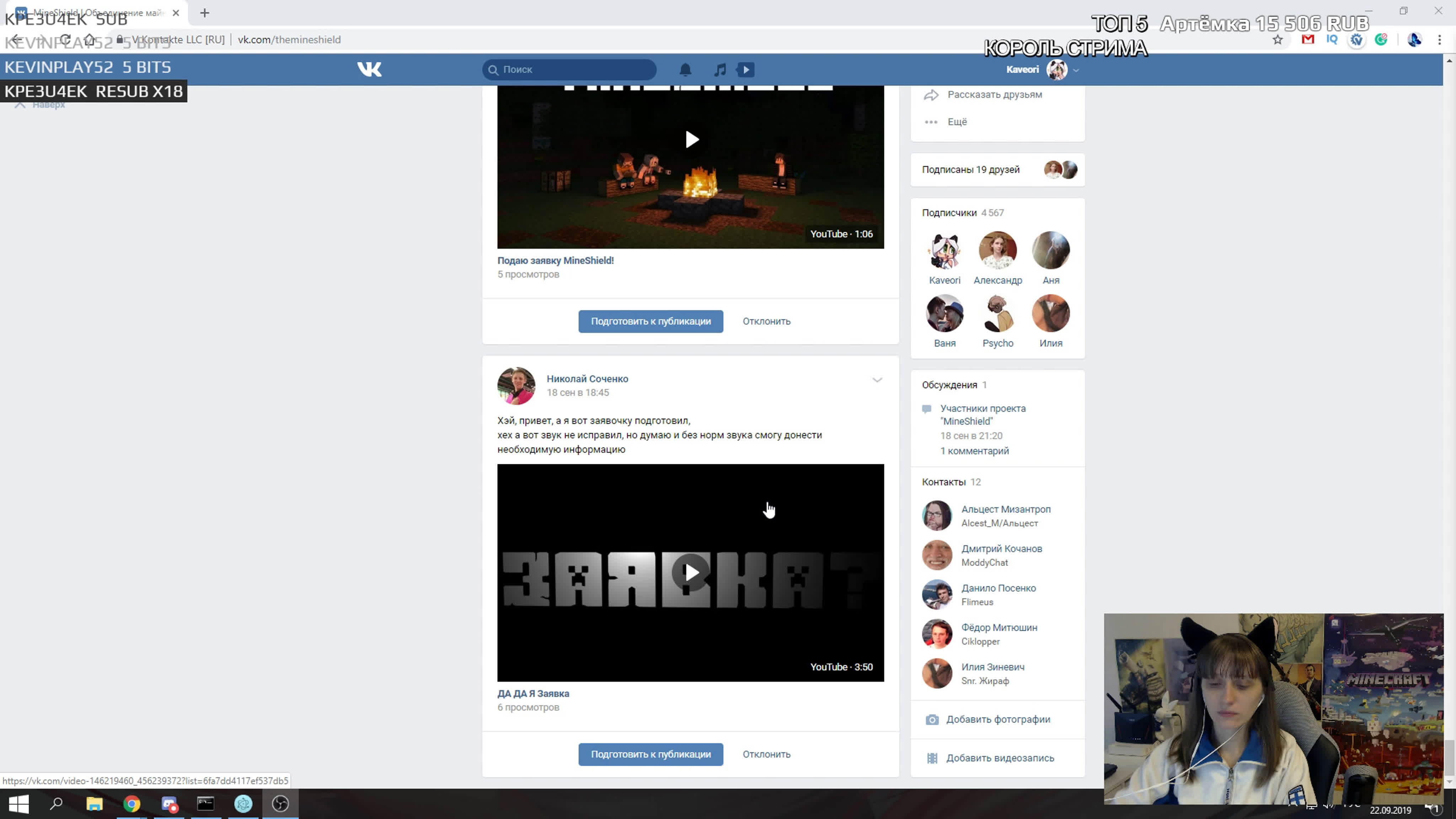This screenshot has height=819, width=1456.
Task: Open Николай Соченко's post avatar
Action: click(516, 386)
